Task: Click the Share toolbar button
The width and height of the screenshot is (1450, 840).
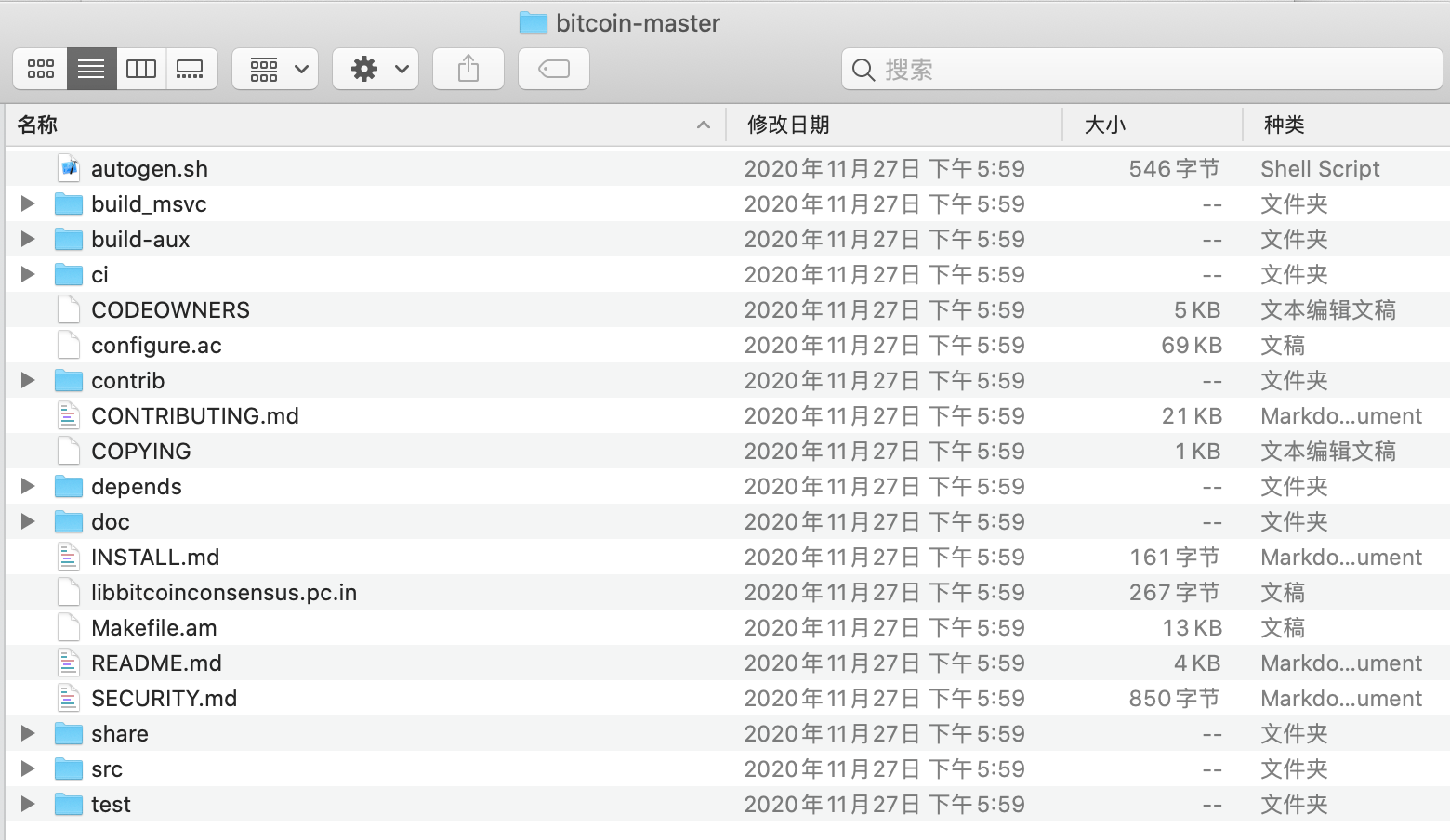Action: click(x=468, y=69)
